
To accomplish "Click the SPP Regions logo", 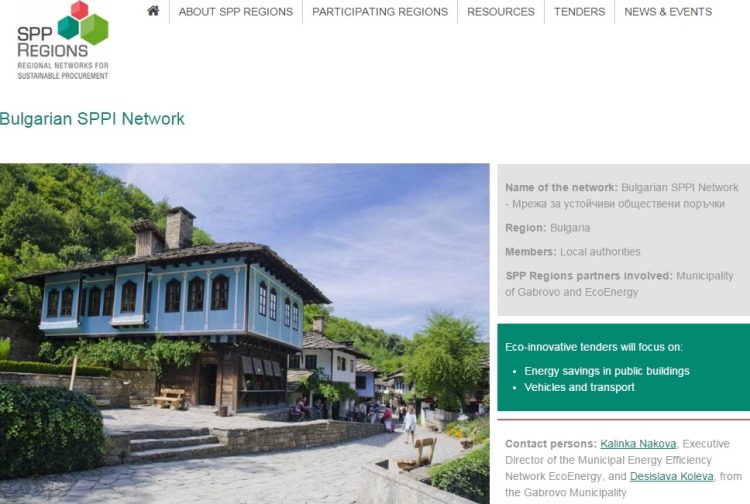I will point(63,40).
